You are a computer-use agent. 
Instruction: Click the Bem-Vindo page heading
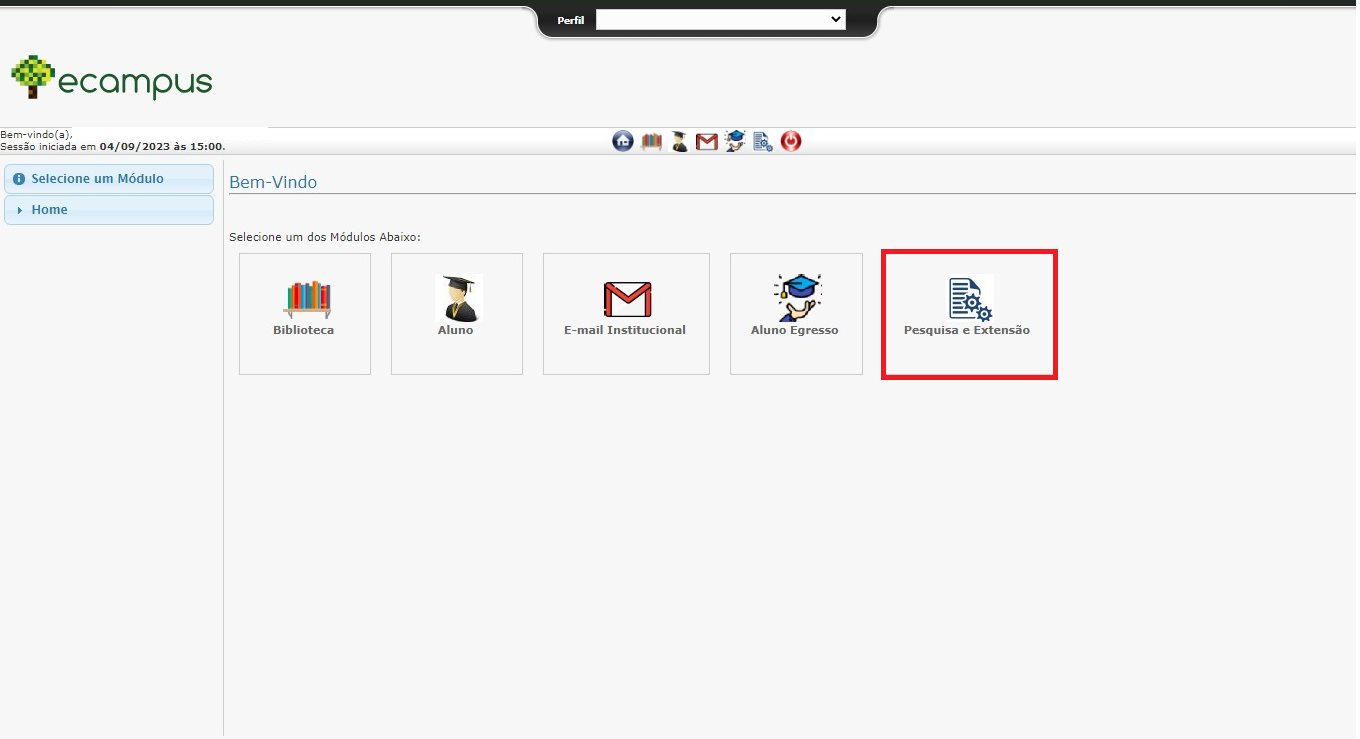pyautogui.click(x=273, y=182)
